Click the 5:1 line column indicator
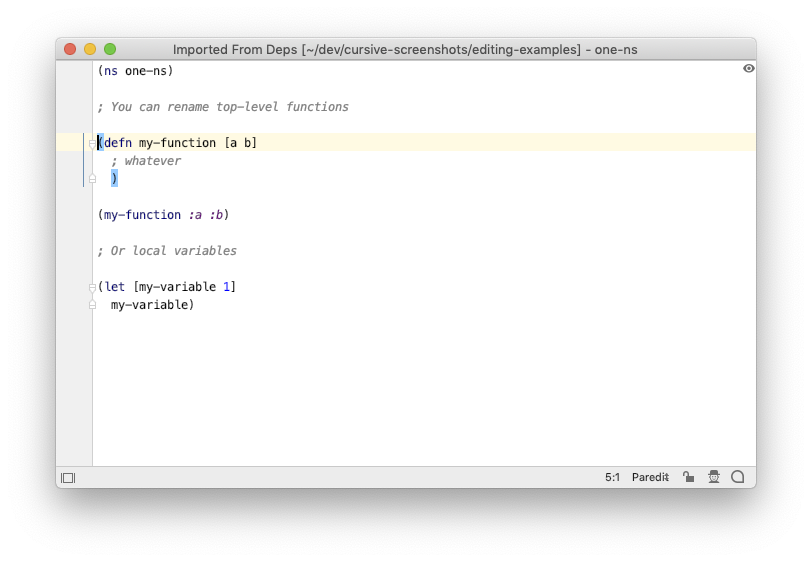The image size is (812, 562). click(x=612, y=477)
